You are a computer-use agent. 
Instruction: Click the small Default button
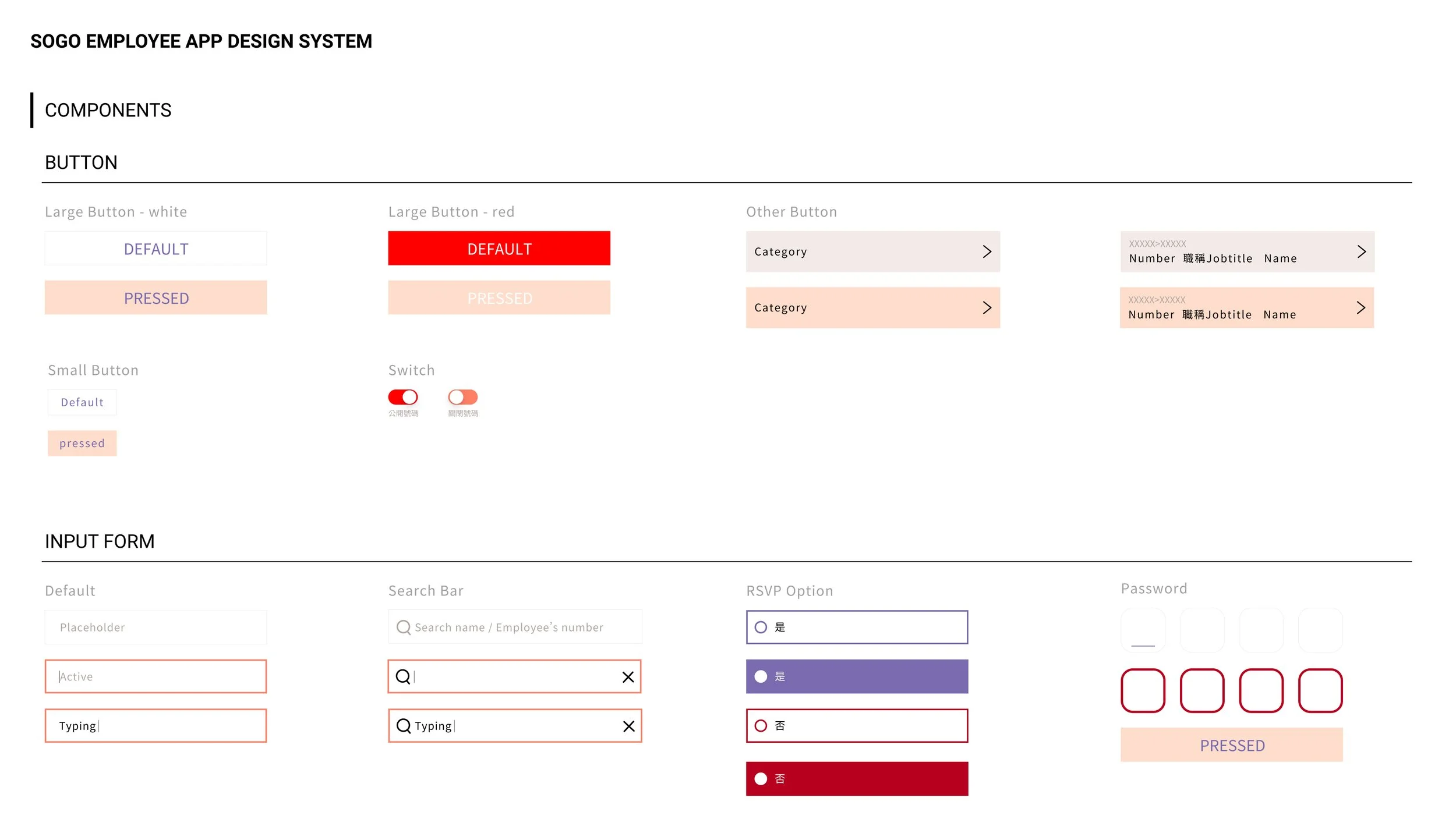(82, 402)
